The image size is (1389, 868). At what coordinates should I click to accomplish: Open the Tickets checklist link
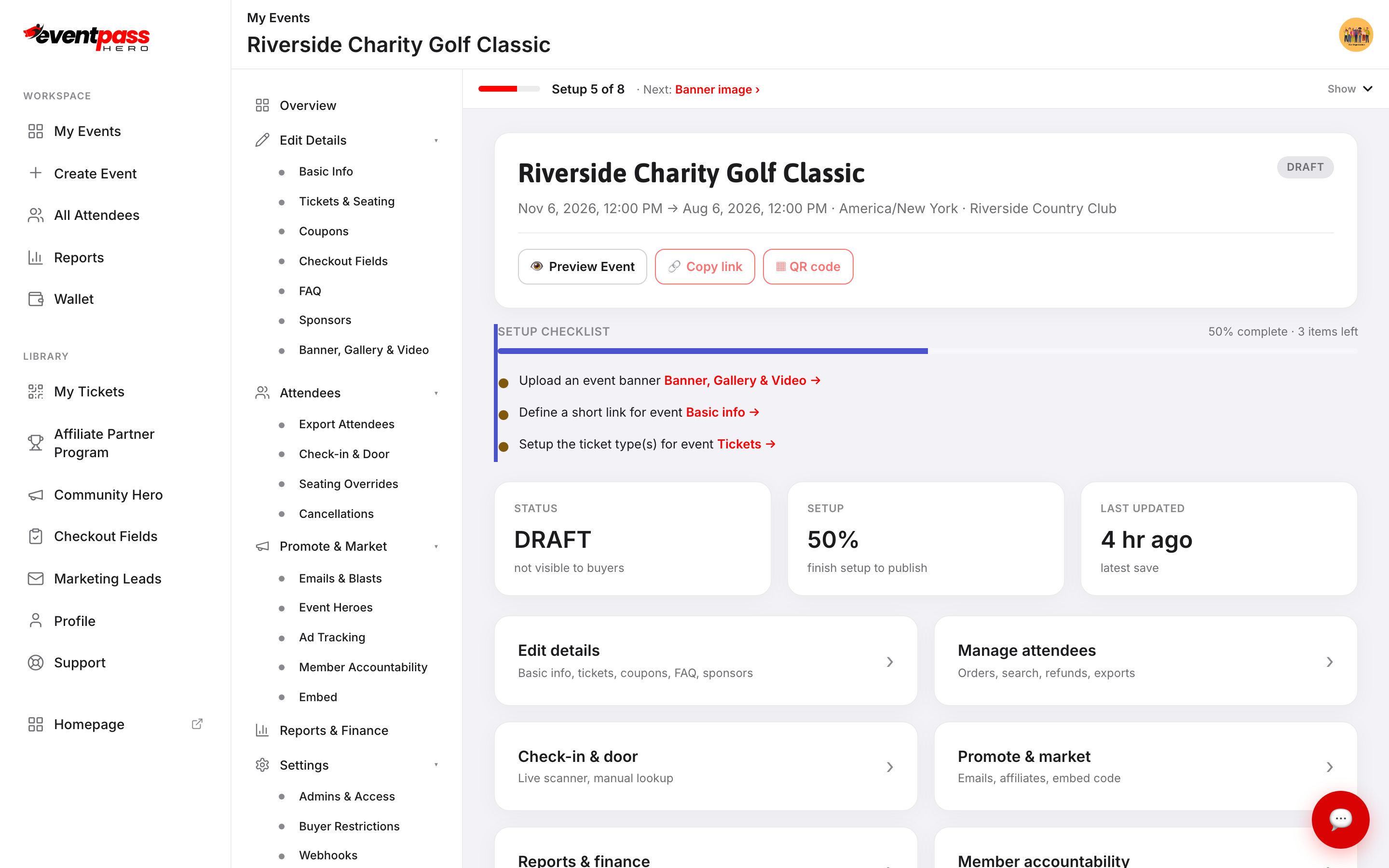(x=746, y=444)
